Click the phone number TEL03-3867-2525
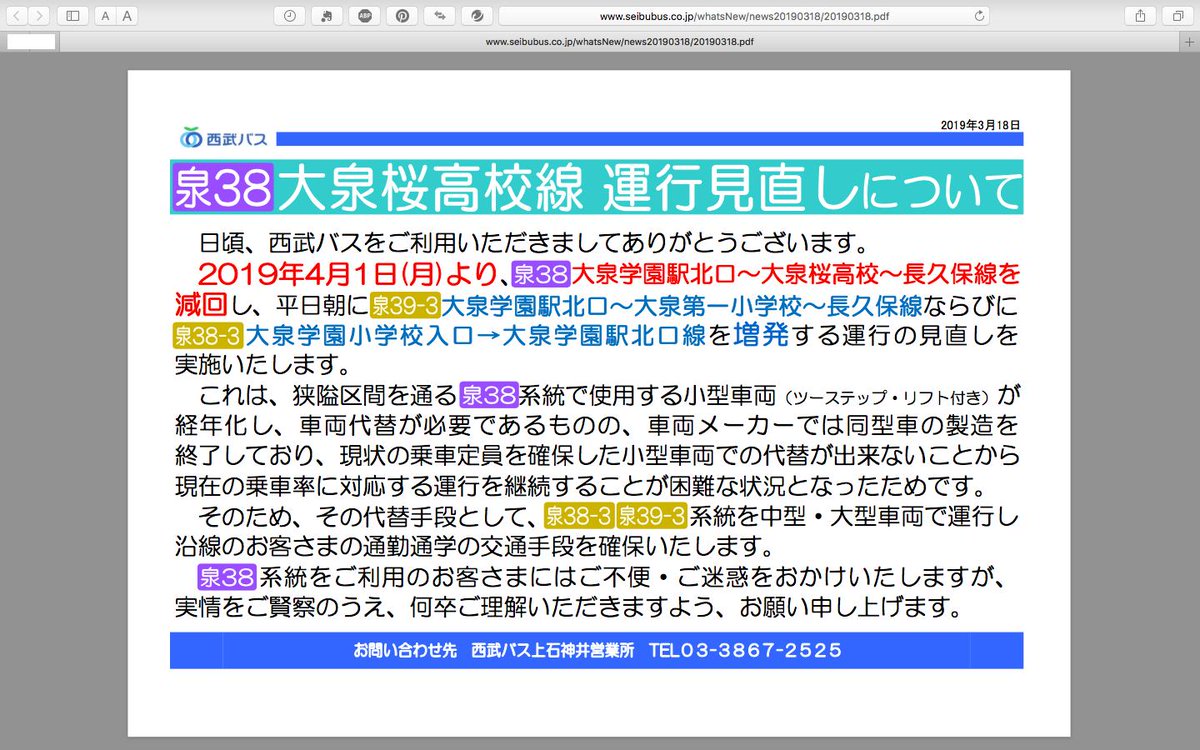1200x750 pixels. point(746,651)
